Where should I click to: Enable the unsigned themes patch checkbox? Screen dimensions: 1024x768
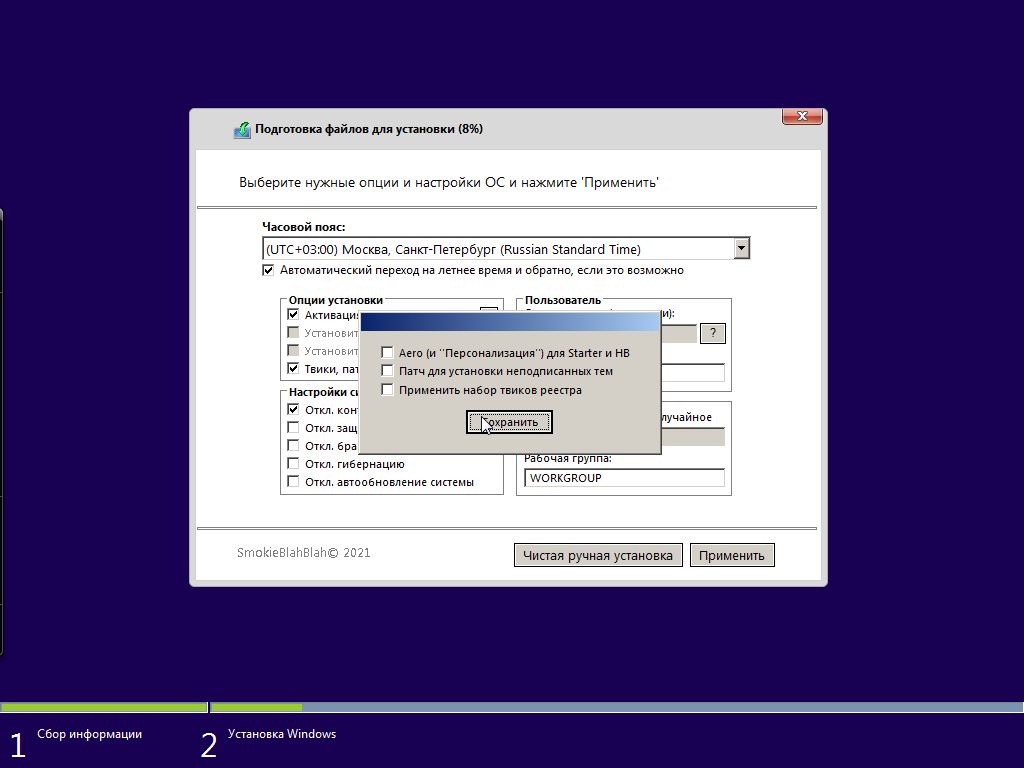(x=387, y=371)
